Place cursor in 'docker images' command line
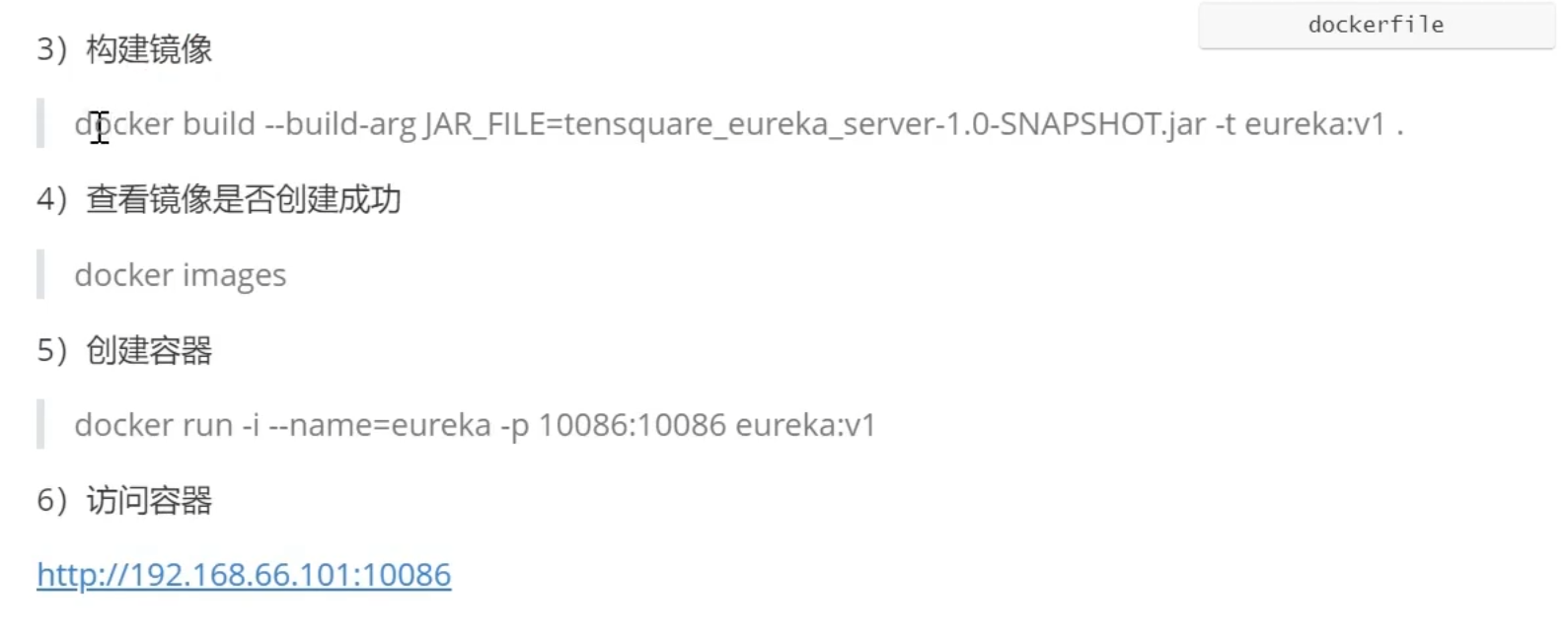The height and width of the screenshot is (637, 1568). (x=181, y=275)
